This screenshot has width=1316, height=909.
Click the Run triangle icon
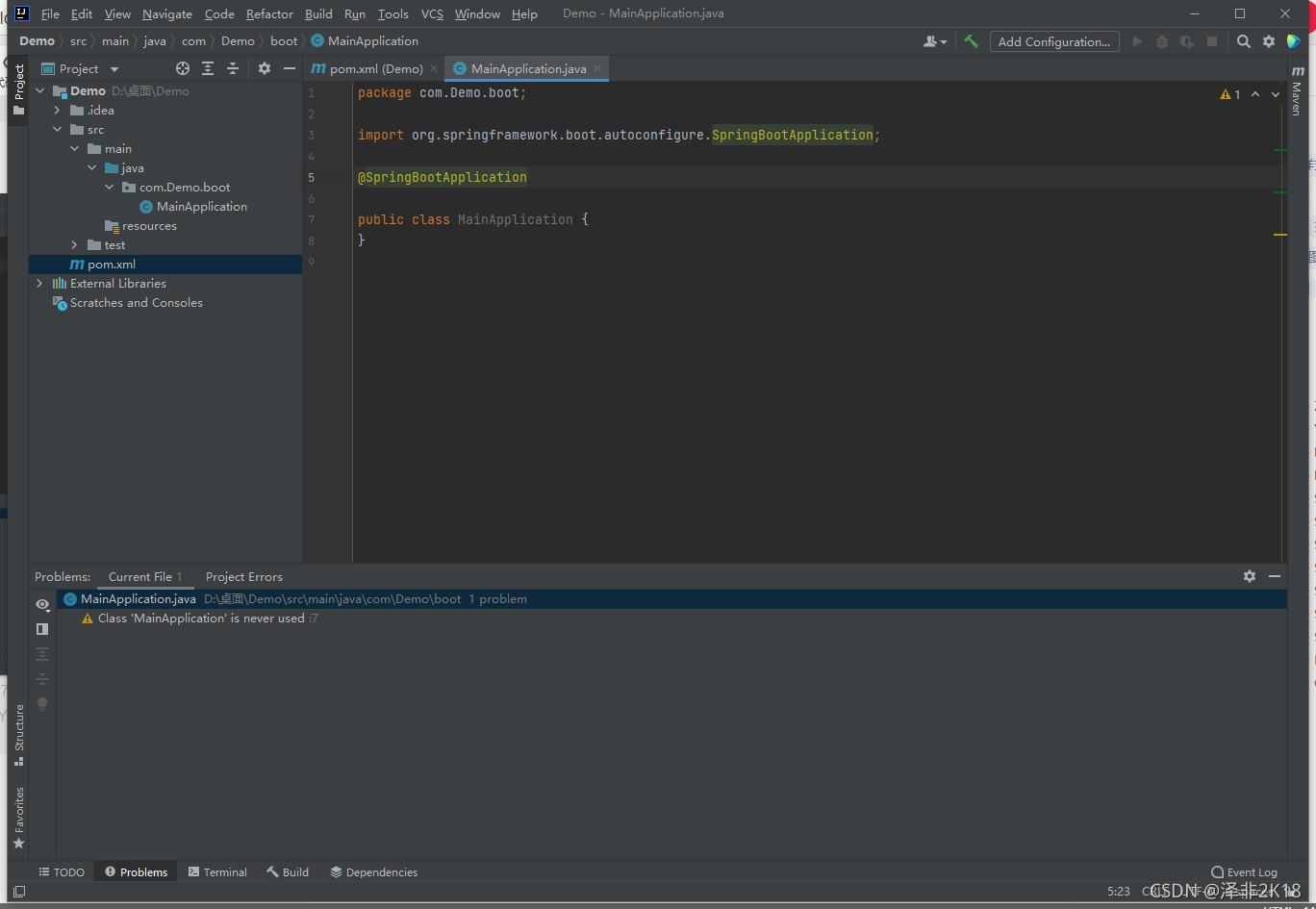tap(1138, 41)
